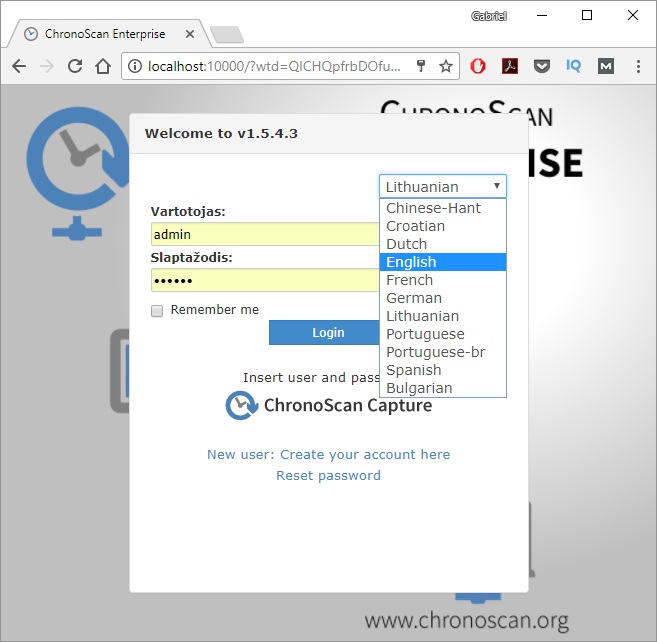The width and height of the screenshot is (657, 642).
Task: Reload the ChronoScan page
Action: pyautogui.click(x=75, y=66)
